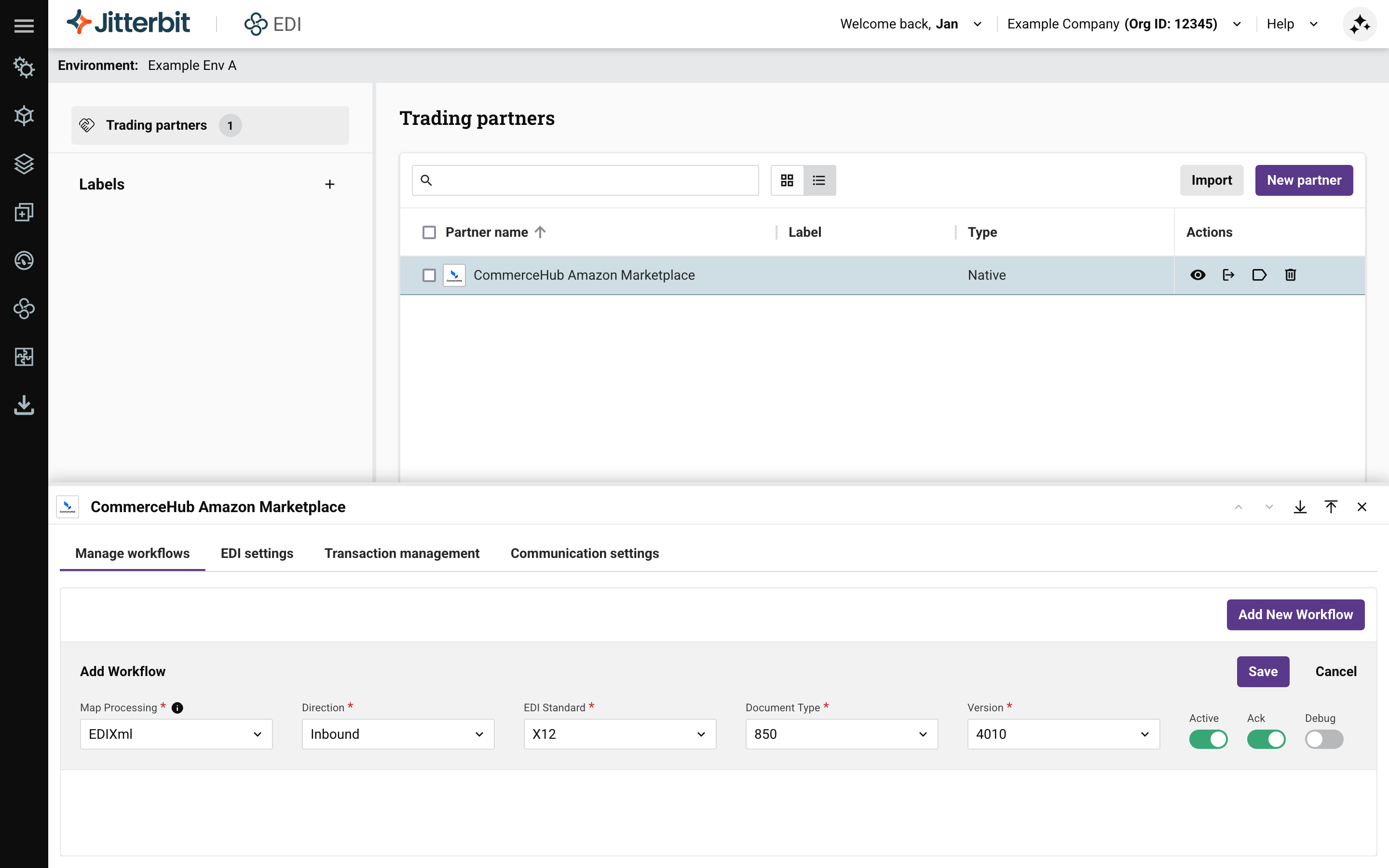This screenshot has height=868, width=1389.
Task: Enable the Debug toggle
Action: tap(1323, 739)
